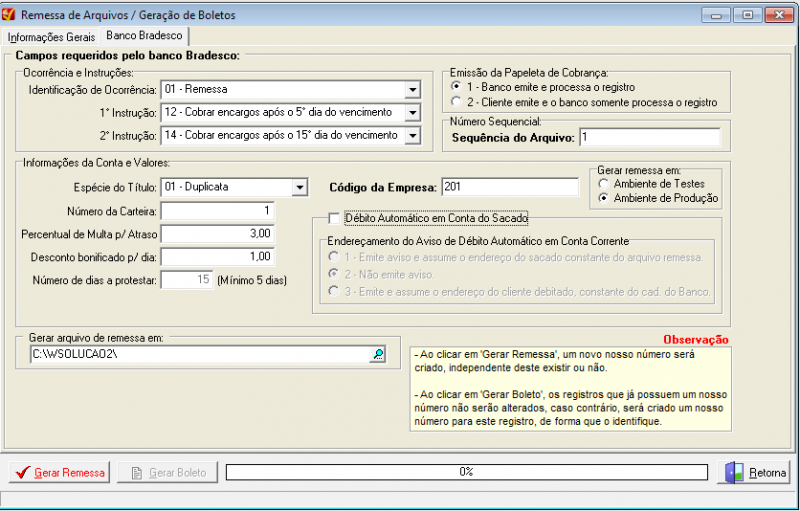This screenshot has height=511, width=800.
Task: Open folder browse magnifier icon
Action: [378, 354]
